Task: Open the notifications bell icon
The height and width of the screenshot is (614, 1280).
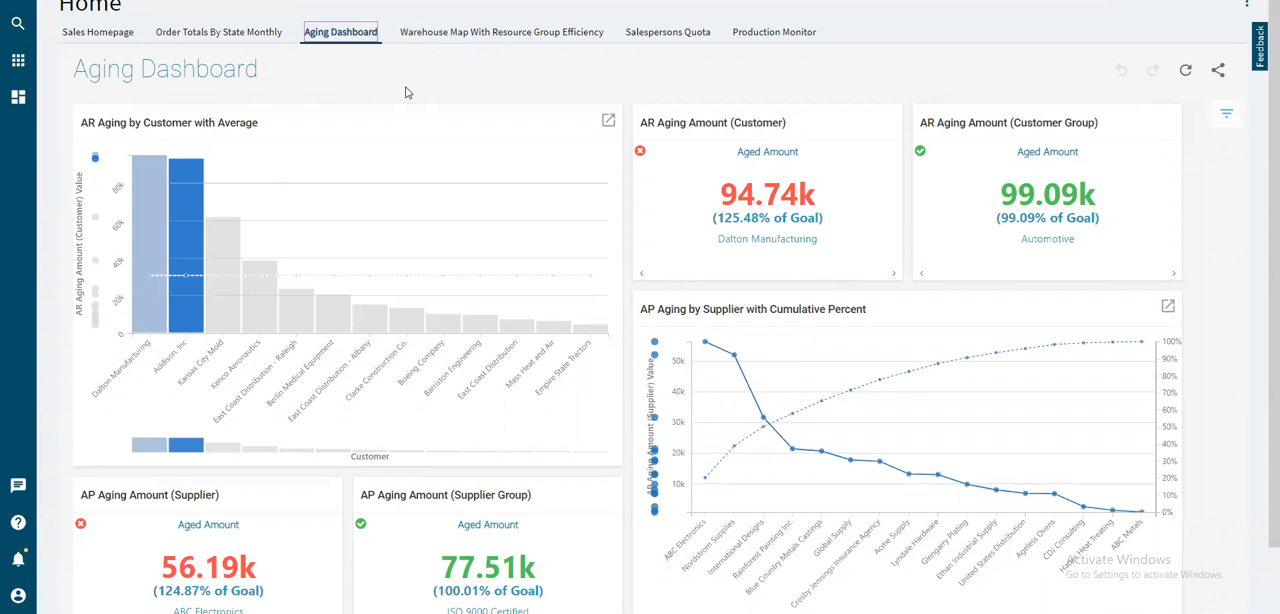Action: [x=18, y=559]
